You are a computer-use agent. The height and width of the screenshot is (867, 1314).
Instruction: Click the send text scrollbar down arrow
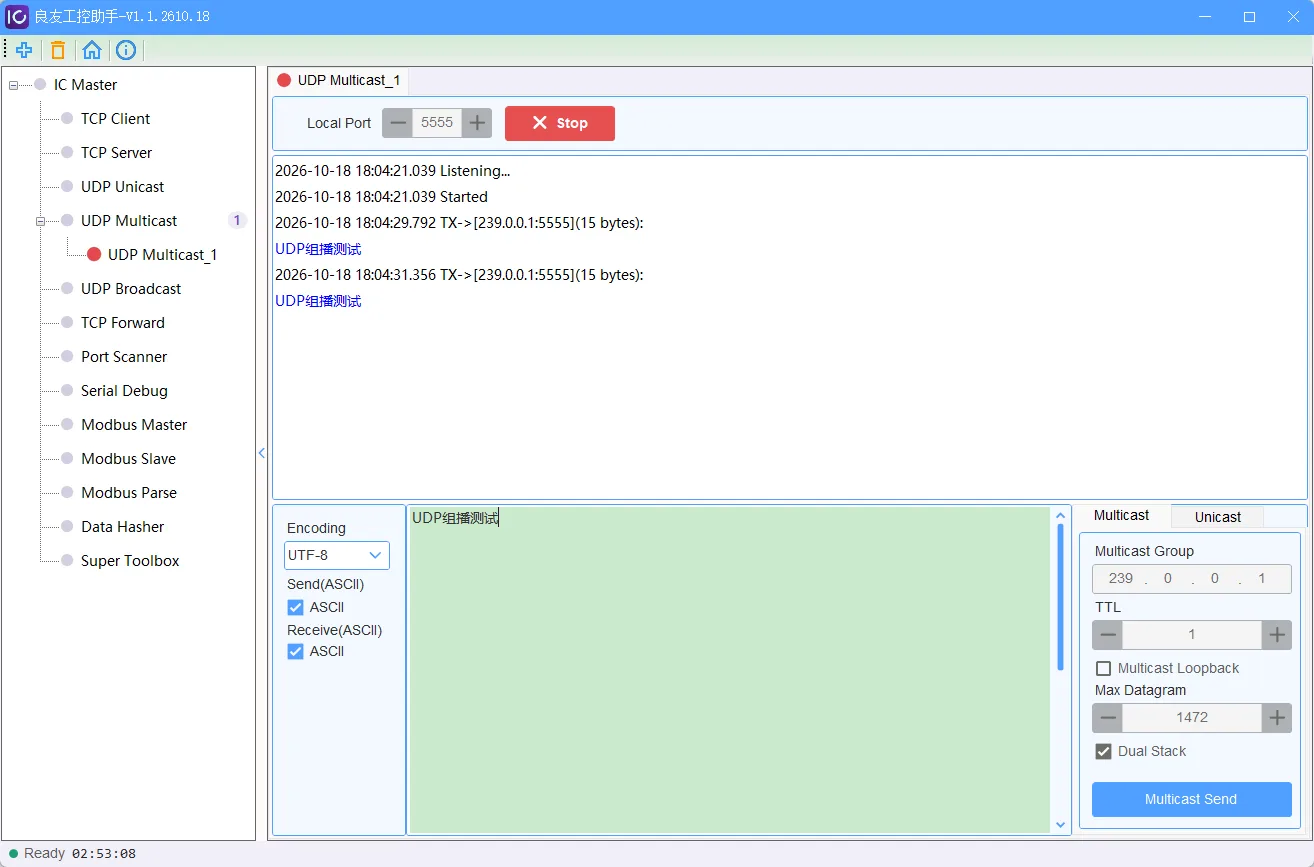pos(1061,825)
